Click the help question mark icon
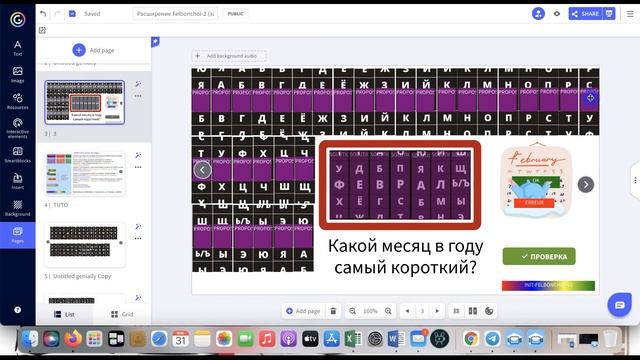640x360 pixels. coord(18,310)
